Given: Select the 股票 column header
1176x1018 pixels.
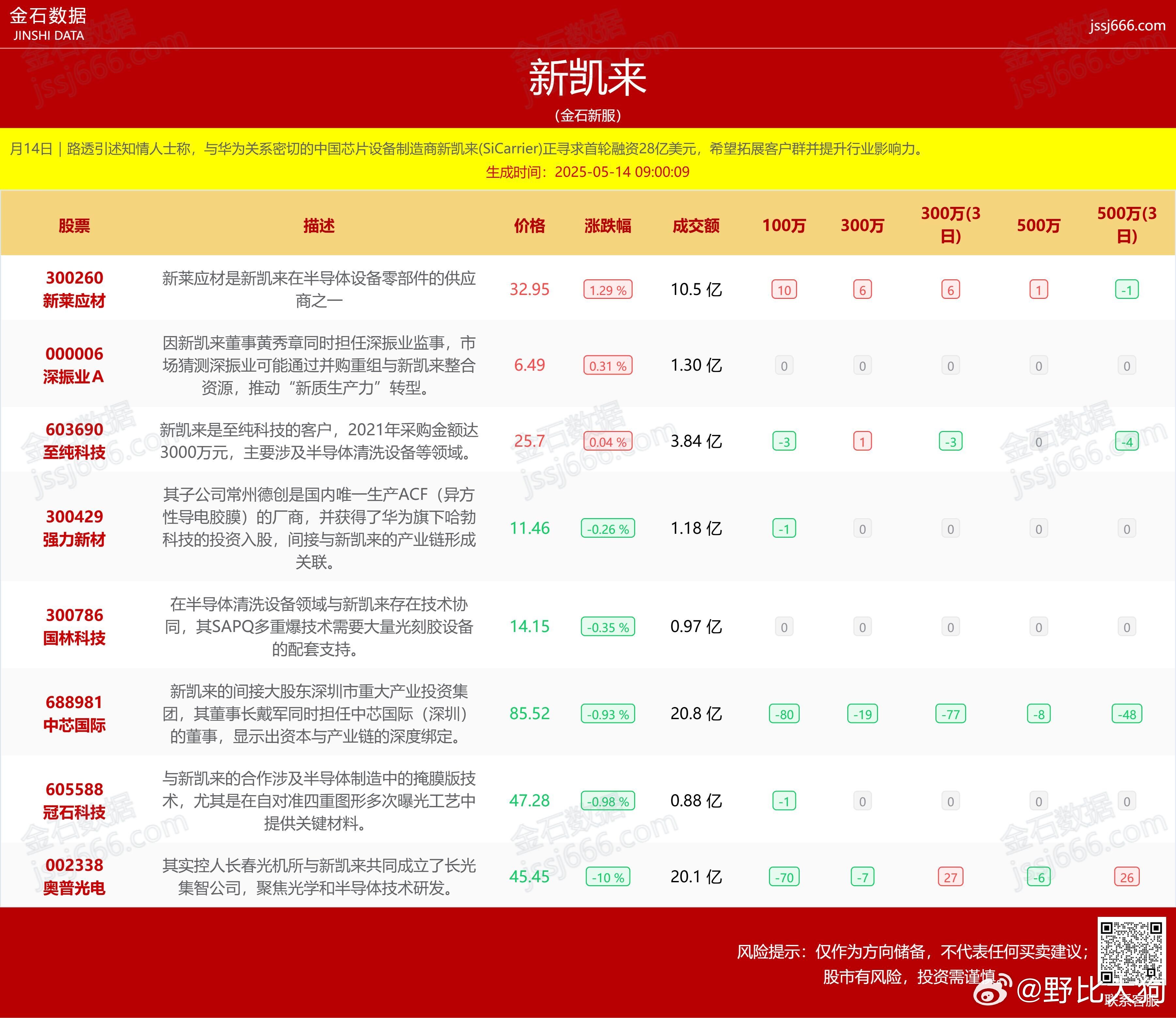Looking at the screenshot, I should point(74,225).
